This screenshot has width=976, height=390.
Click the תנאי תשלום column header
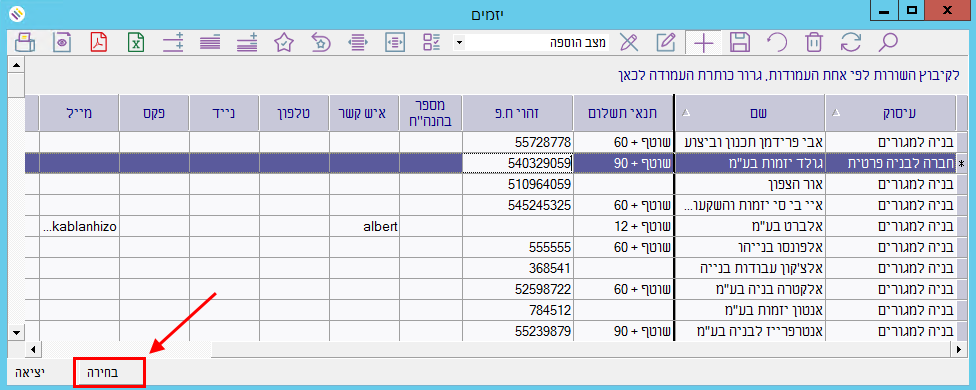click(x=622, y=113)
